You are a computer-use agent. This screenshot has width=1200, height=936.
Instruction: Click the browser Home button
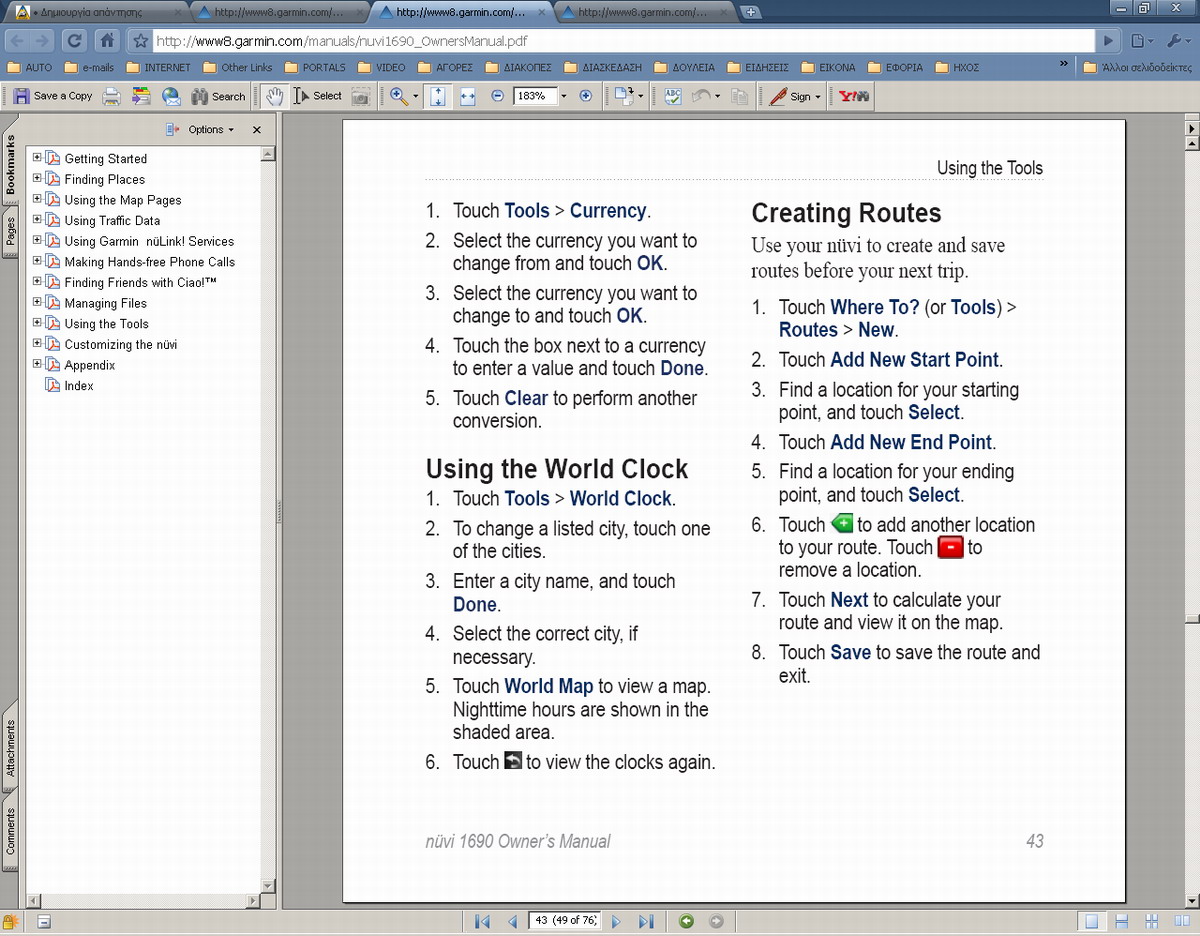[107, 41]
